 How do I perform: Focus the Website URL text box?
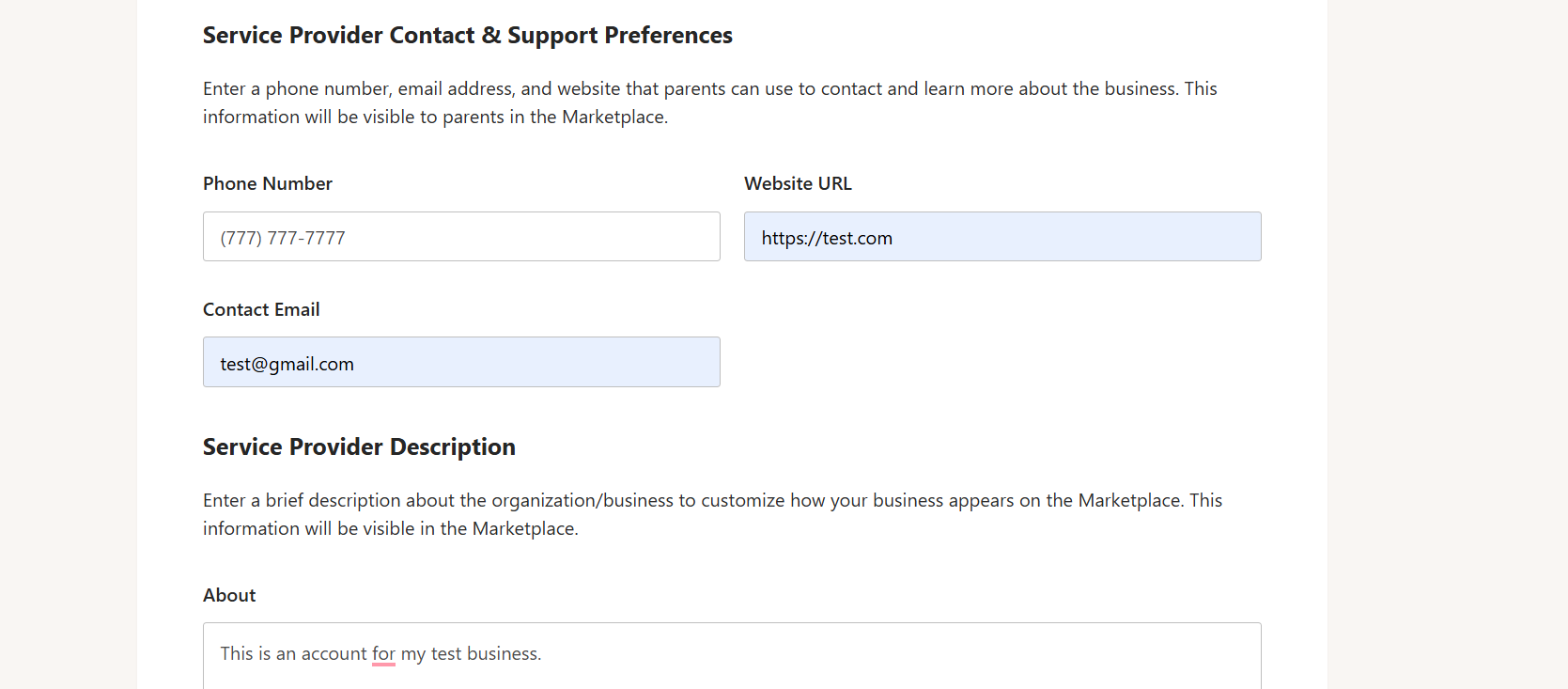pyautogui.click(x=1002, y=237)
